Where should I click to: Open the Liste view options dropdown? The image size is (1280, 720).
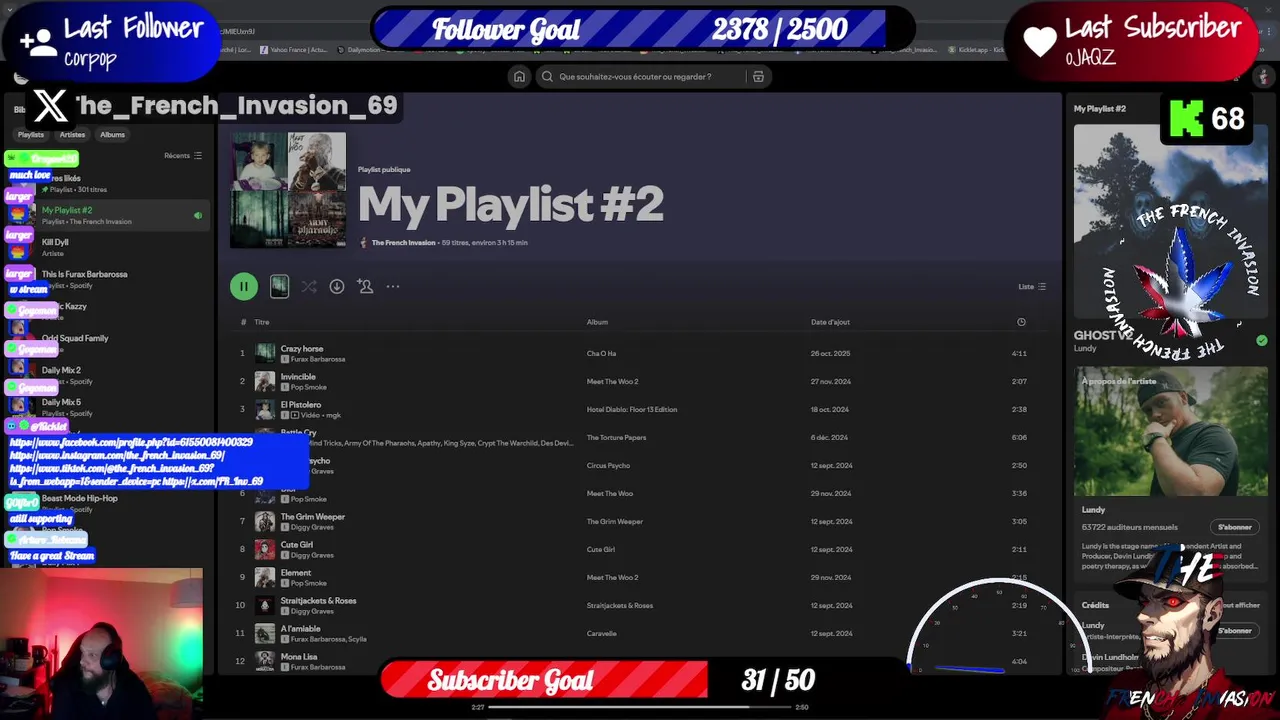(1032, 286)
